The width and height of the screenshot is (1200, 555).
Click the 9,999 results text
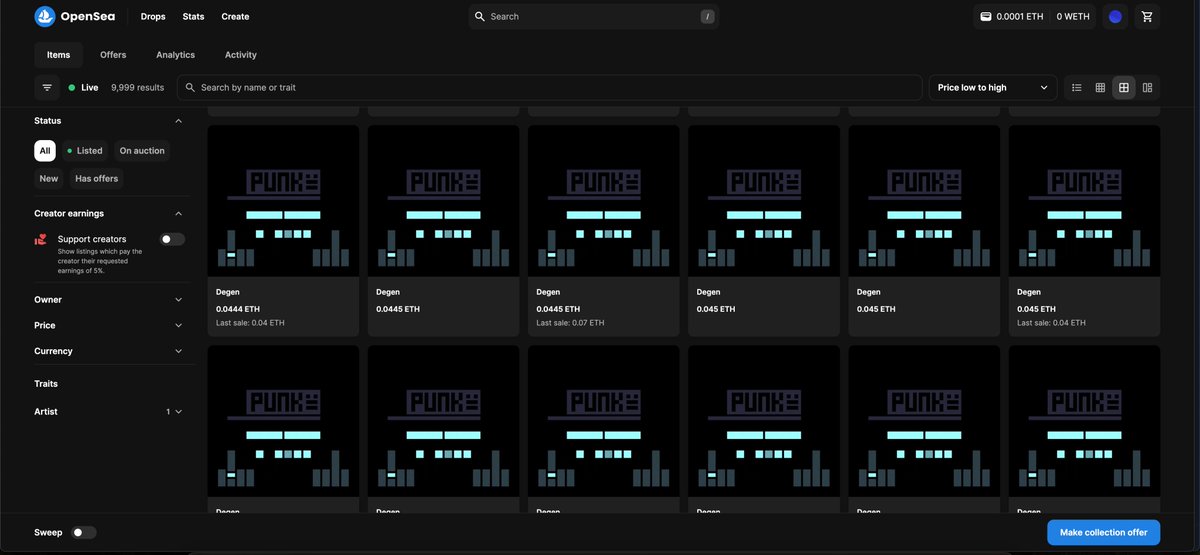click(138, 88)
